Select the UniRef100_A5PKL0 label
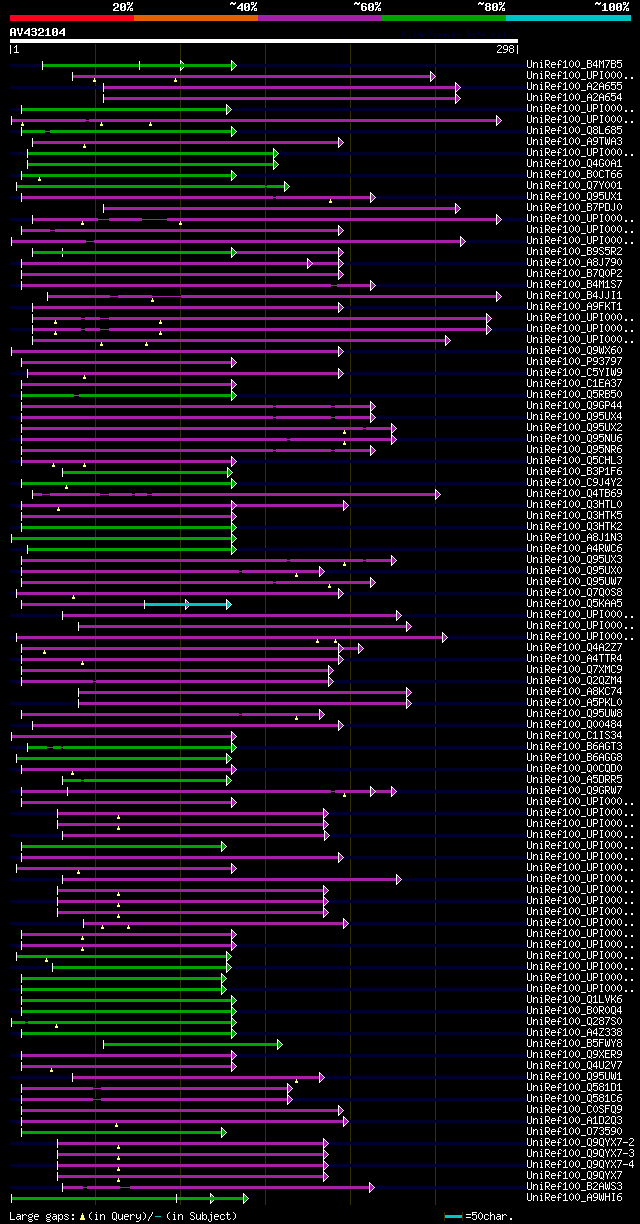 pos(574,703)
